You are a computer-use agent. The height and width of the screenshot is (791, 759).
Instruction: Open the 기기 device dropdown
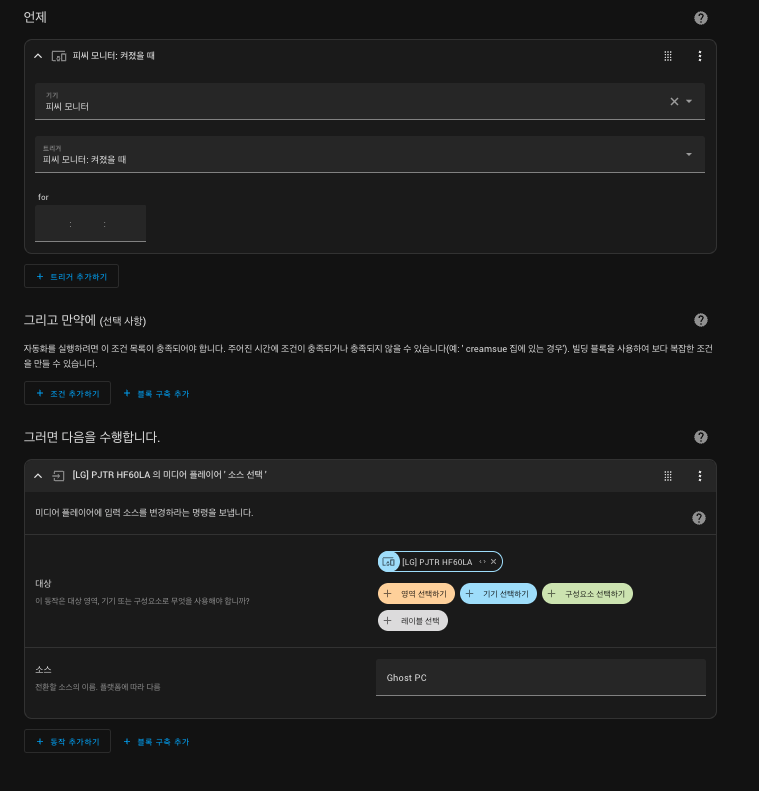[689, 101]
